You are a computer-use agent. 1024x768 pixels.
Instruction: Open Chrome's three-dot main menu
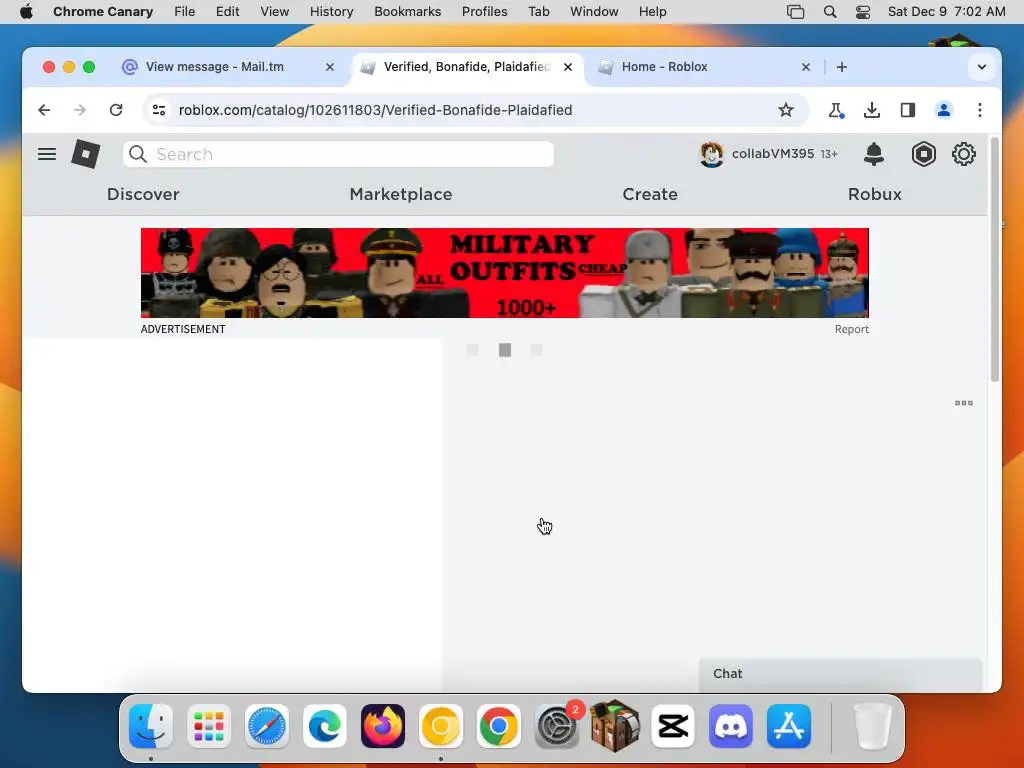click(980, 110)
